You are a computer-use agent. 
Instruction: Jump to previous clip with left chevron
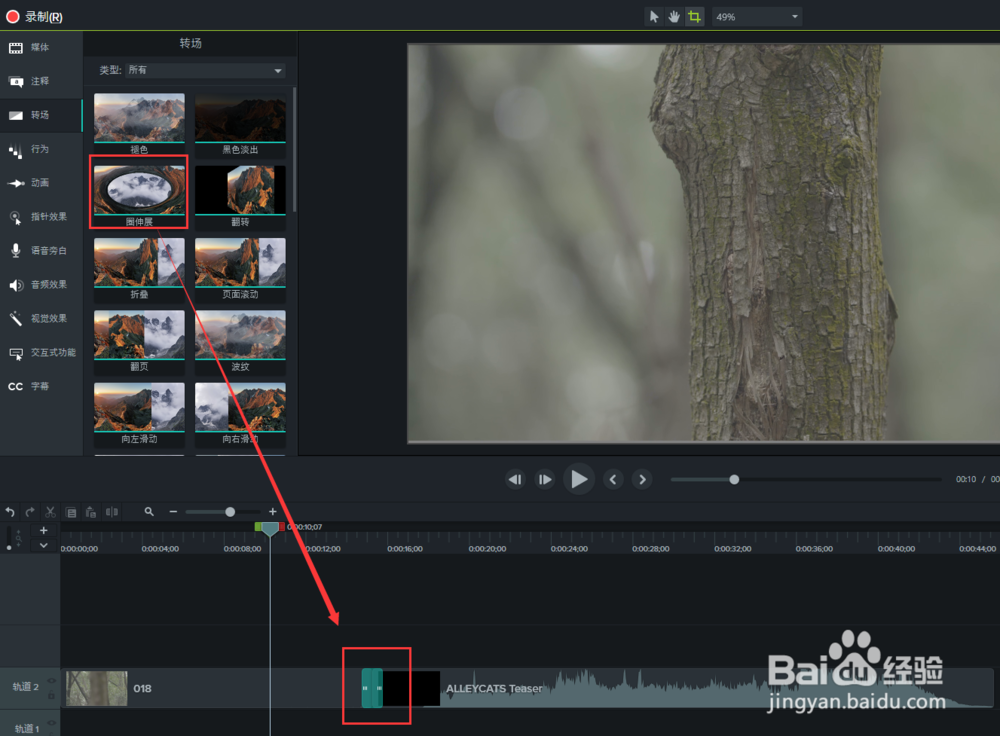click(613, 479)
